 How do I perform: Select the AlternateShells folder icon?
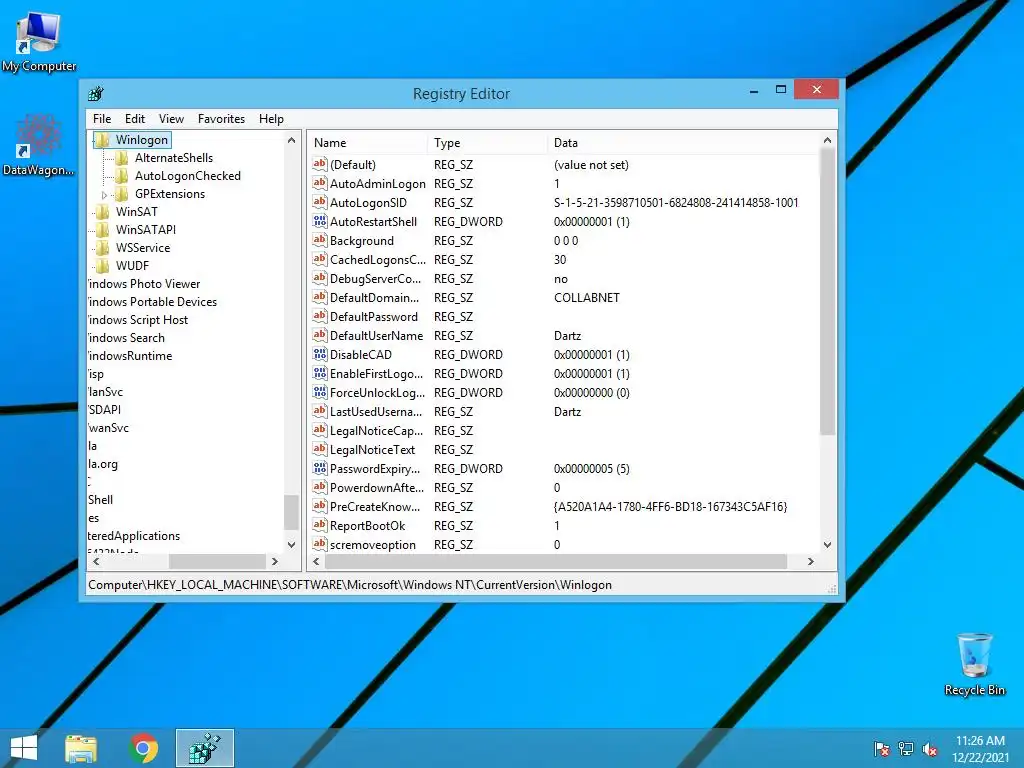pyautogui.click(x=122, y=157)
